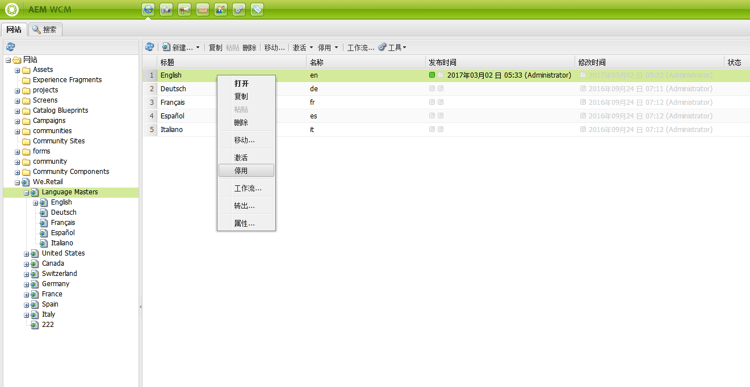This screenshot has height=387, width=750.
Task: Expand the projects tree node
Action: [x=17, y=90]
